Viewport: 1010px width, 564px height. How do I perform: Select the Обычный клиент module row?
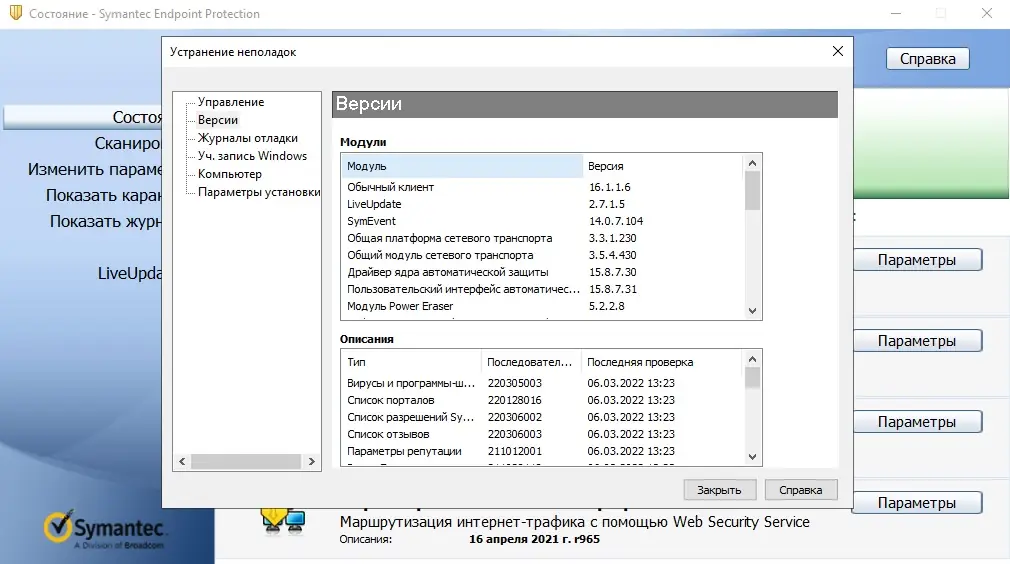542,187
